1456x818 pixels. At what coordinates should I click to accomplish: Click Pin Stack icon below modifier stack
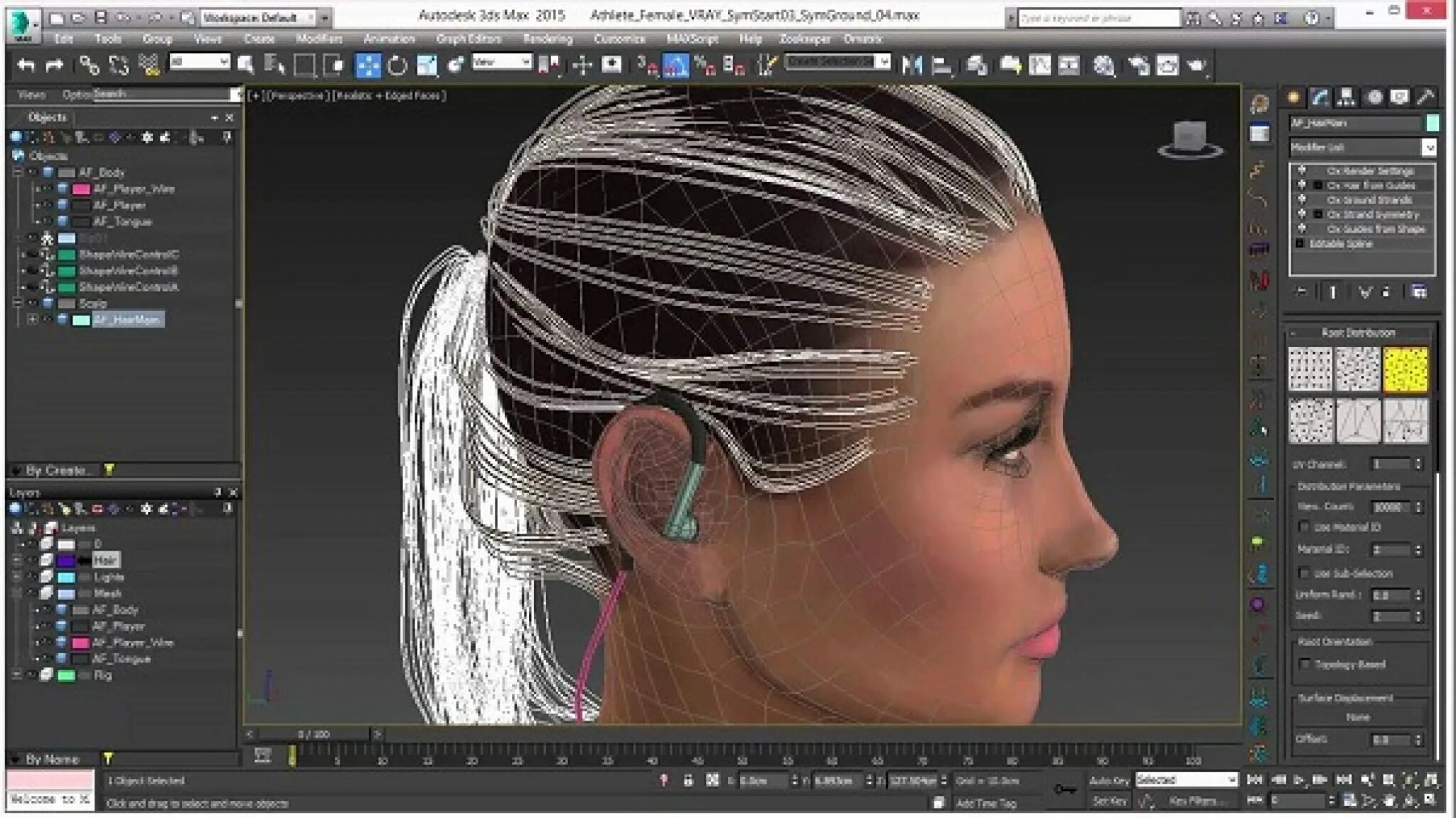(1302, 292)
